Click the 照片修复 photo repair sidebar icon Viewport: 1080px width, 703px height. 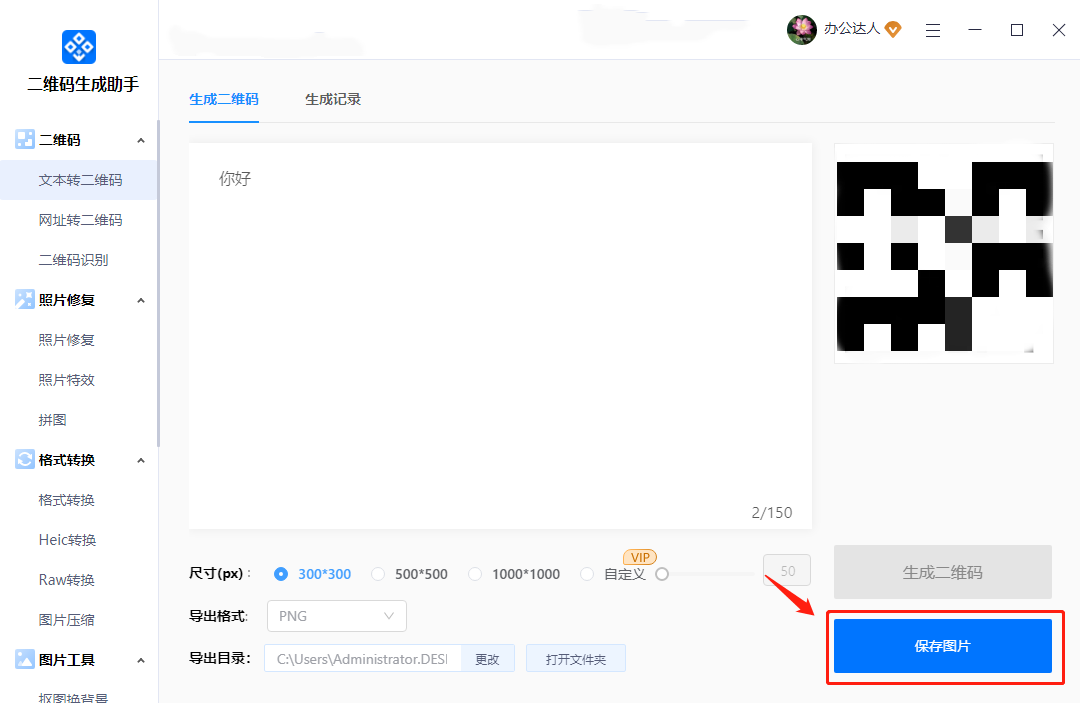coord(24,299)
